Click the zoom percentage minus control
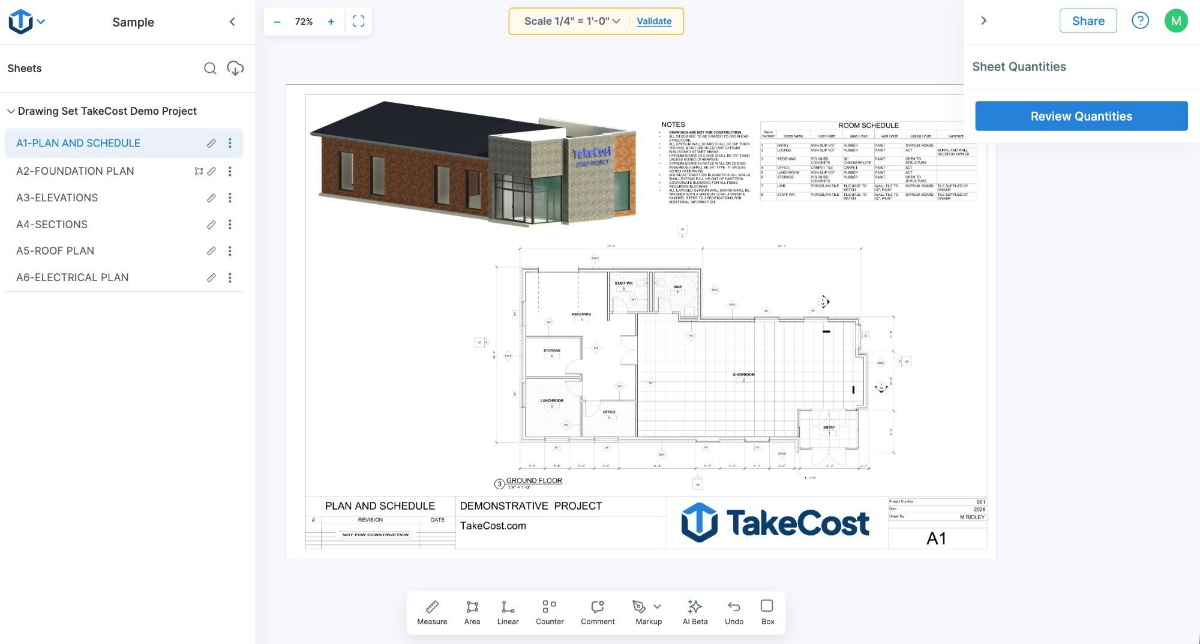 [275, 20]
